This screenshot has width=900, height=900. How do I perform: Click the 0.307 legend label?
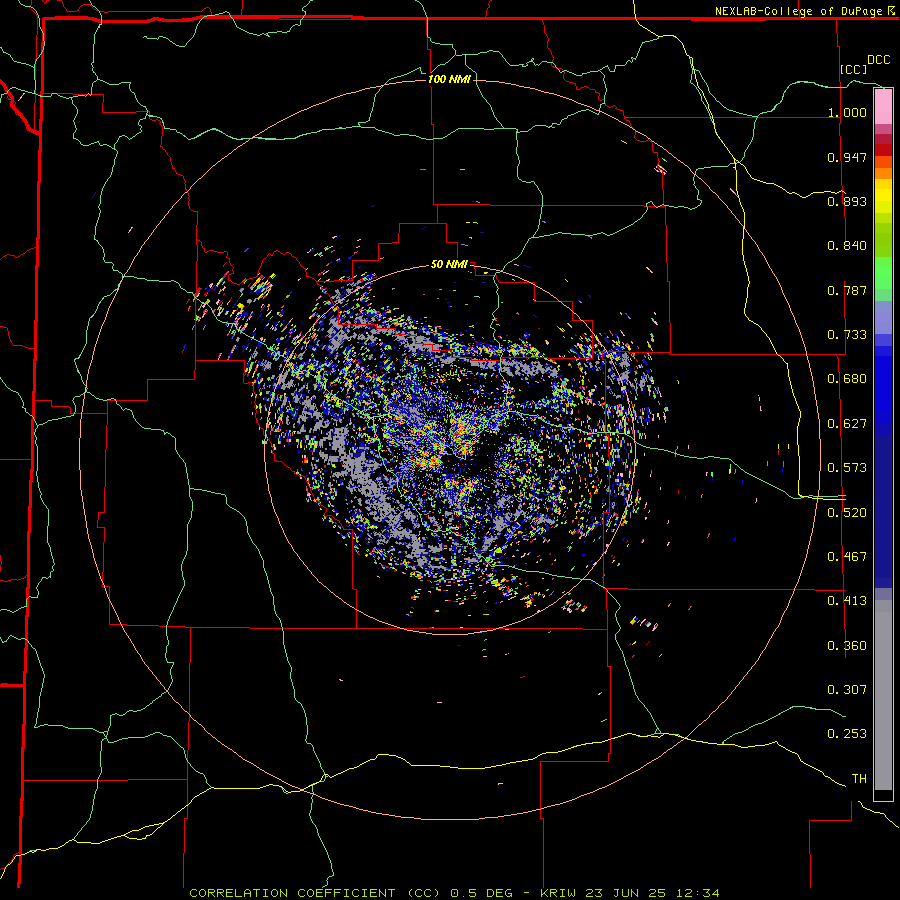(x=847, y=690)
